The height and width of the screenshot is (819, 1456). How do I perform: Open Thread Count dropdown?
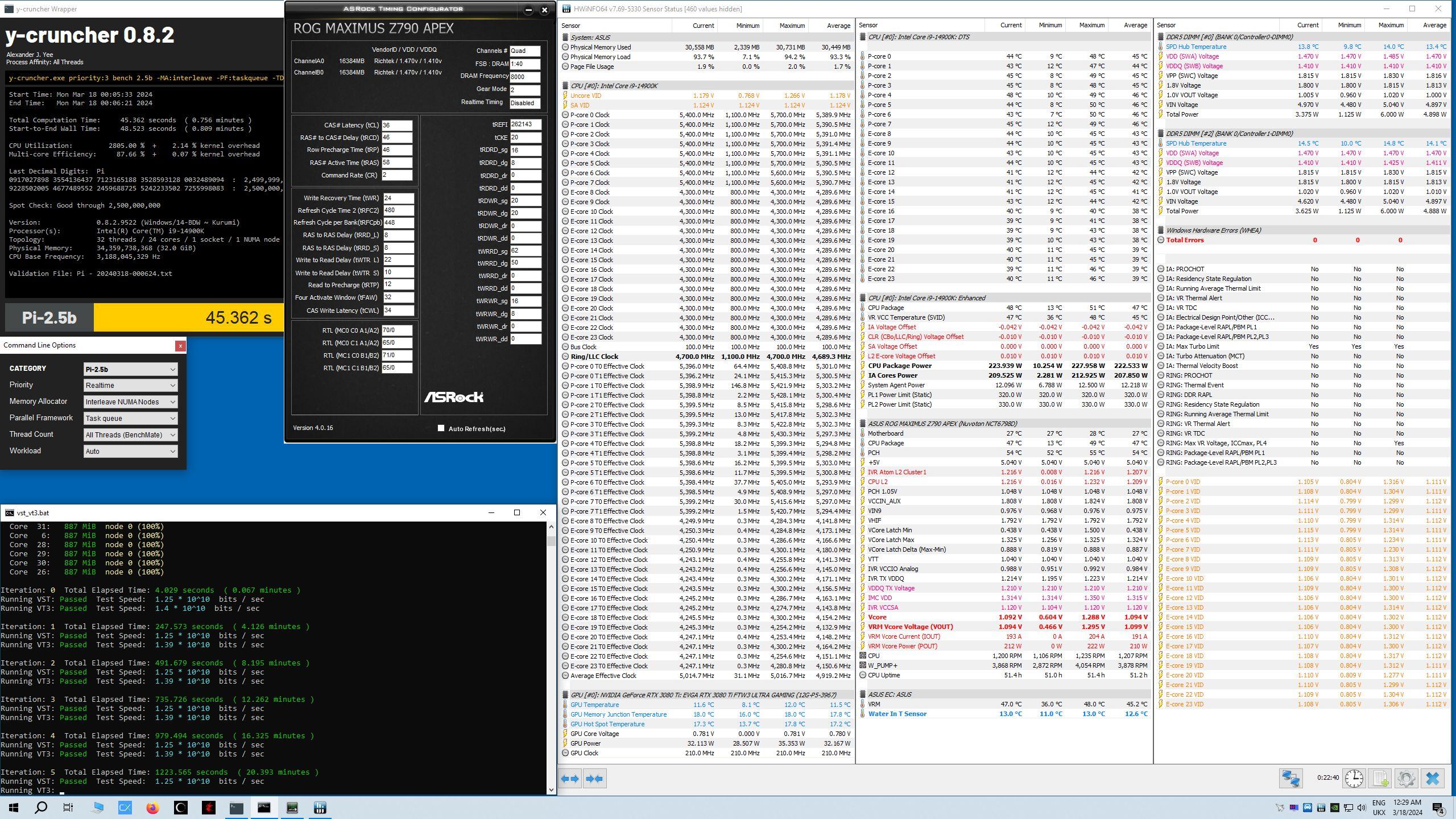130,435
